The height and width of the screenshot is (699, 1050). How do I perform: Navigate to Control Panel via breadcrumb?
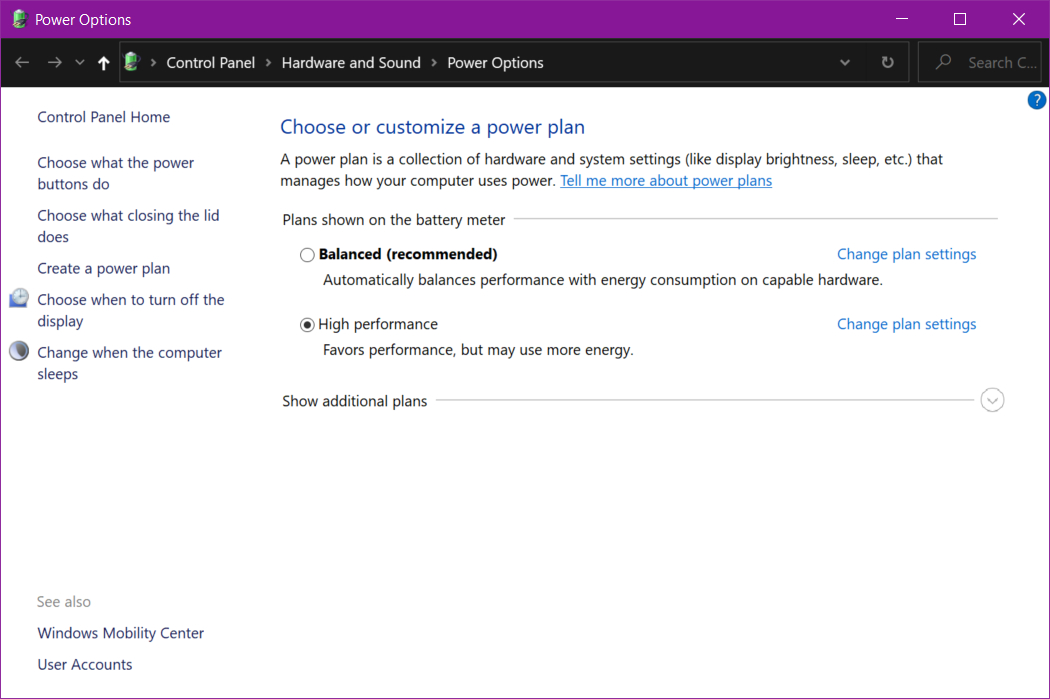coord(211,62)
